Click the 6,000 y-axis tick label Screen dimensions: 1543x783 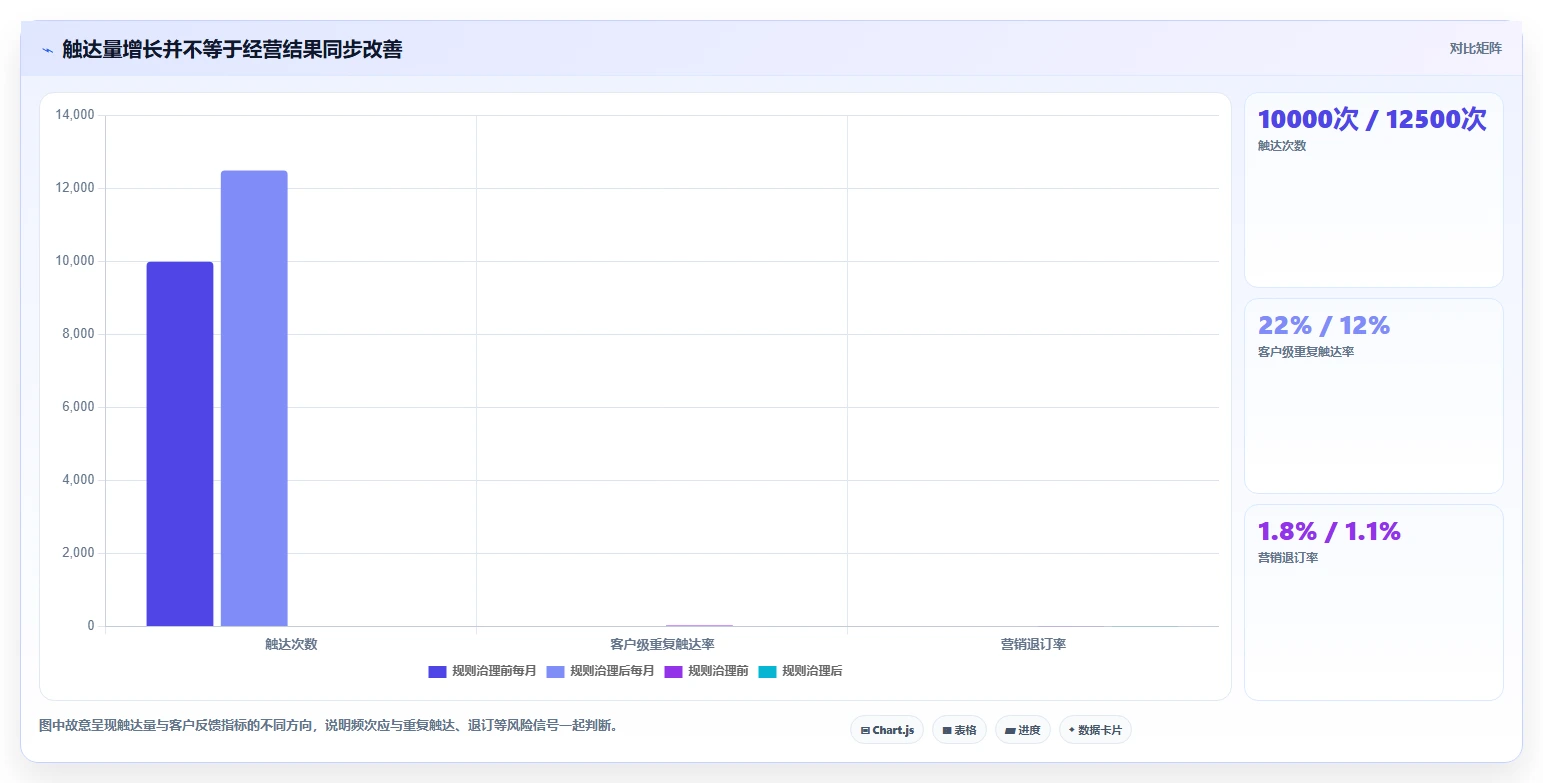78,407
